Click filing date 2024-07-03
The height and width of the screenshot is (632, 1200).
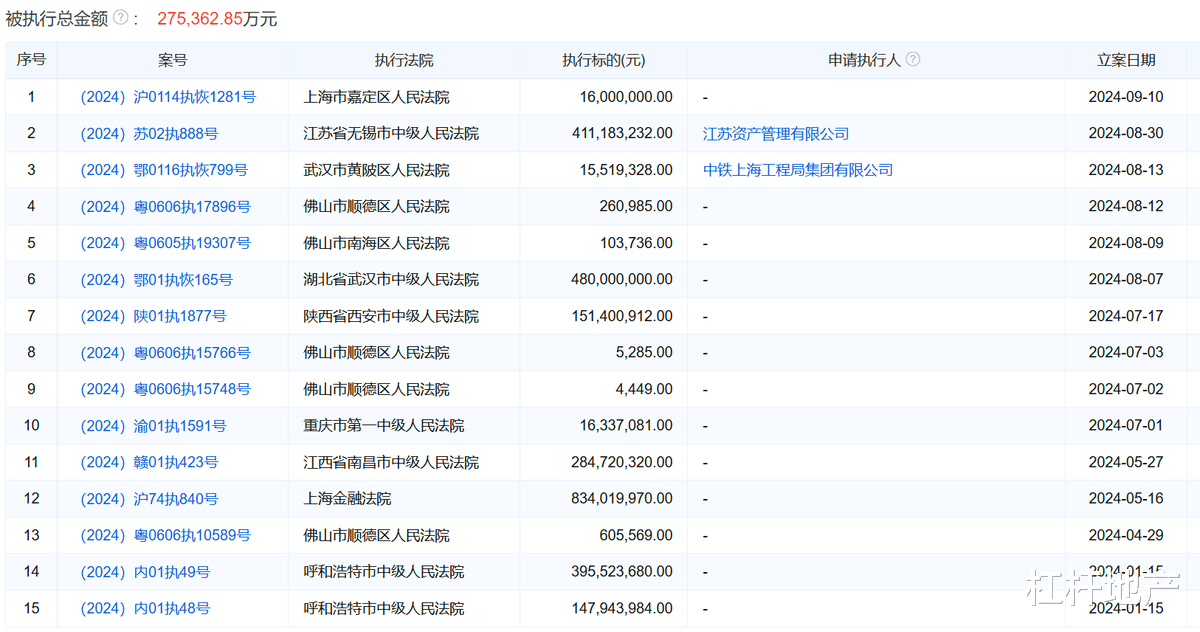[x=1126, y=353]
